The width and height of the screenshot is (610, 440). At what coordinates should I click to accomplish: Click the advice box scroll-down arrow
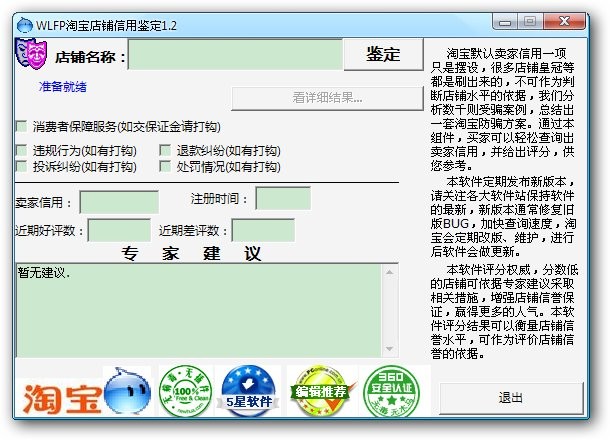[389, 349]
